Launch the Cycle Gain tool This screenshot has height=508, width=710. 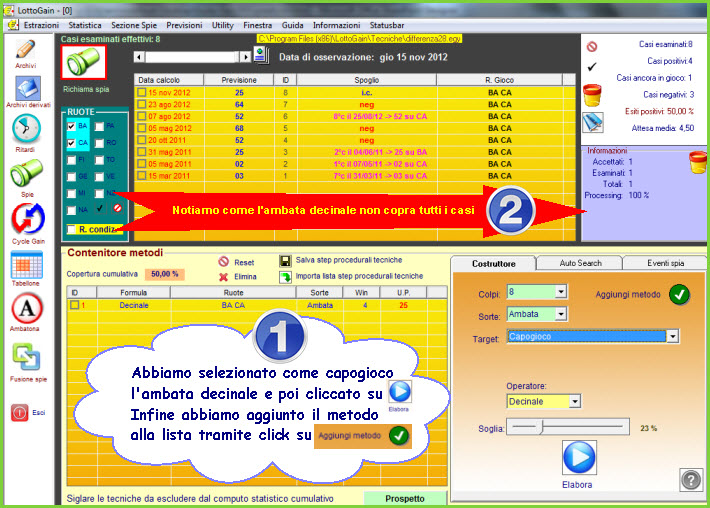(28, 218)
